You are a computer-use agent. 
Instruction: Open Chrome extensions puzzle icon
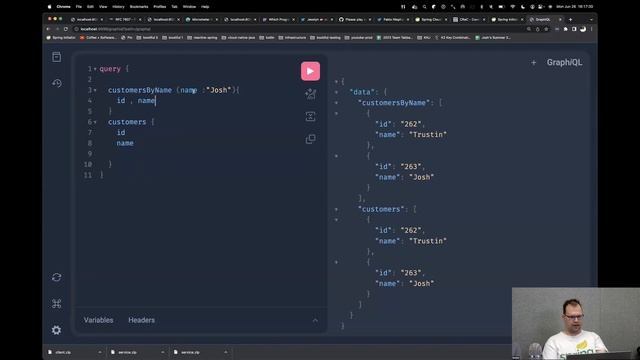point(565,29)
